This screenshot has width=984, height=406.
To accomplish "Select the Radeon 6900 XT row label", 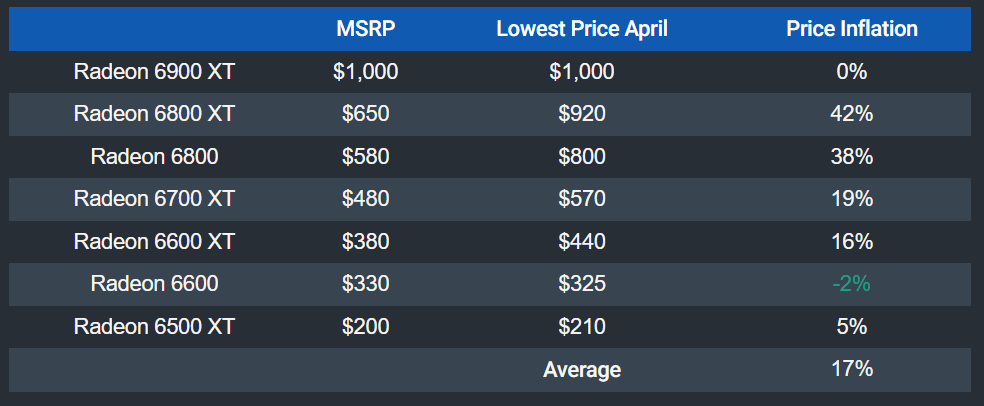I will click(154, 71).
